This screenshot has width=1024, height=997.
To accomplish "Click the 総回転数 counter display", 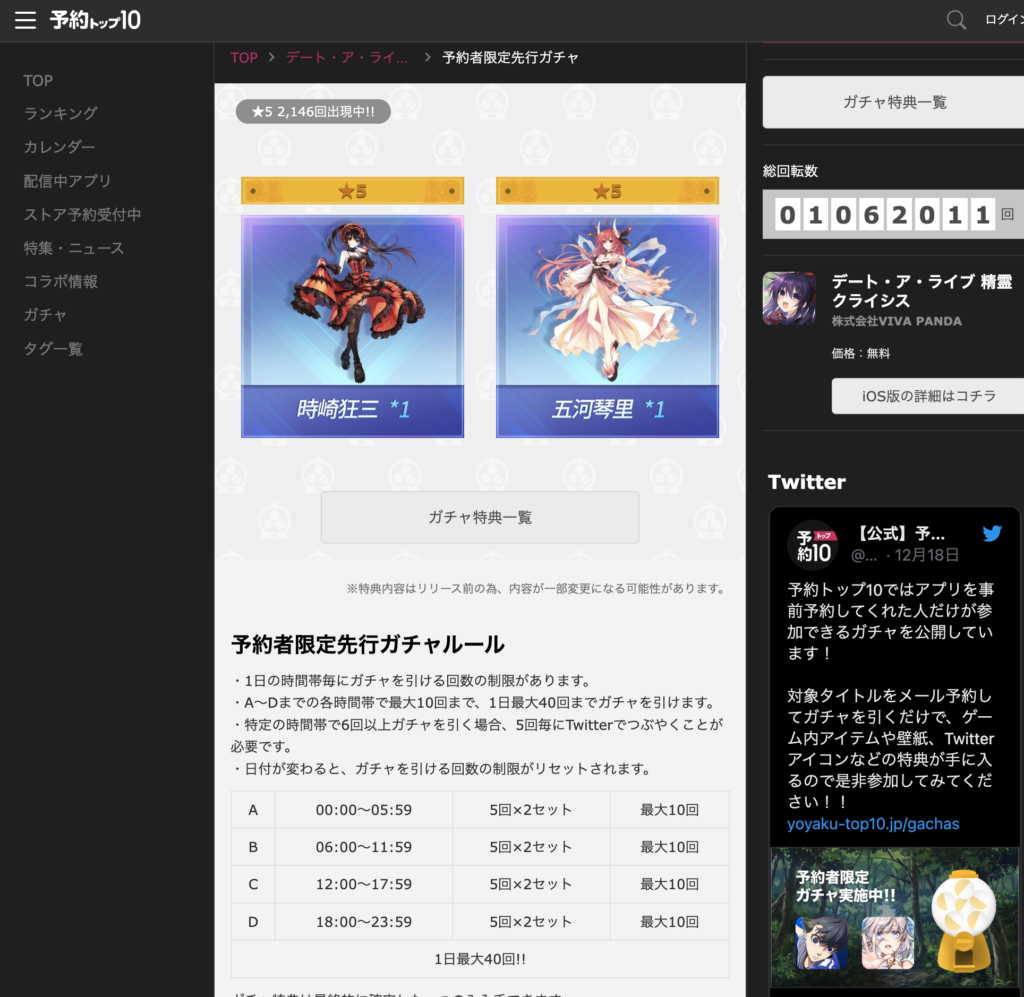I will 893,214.
